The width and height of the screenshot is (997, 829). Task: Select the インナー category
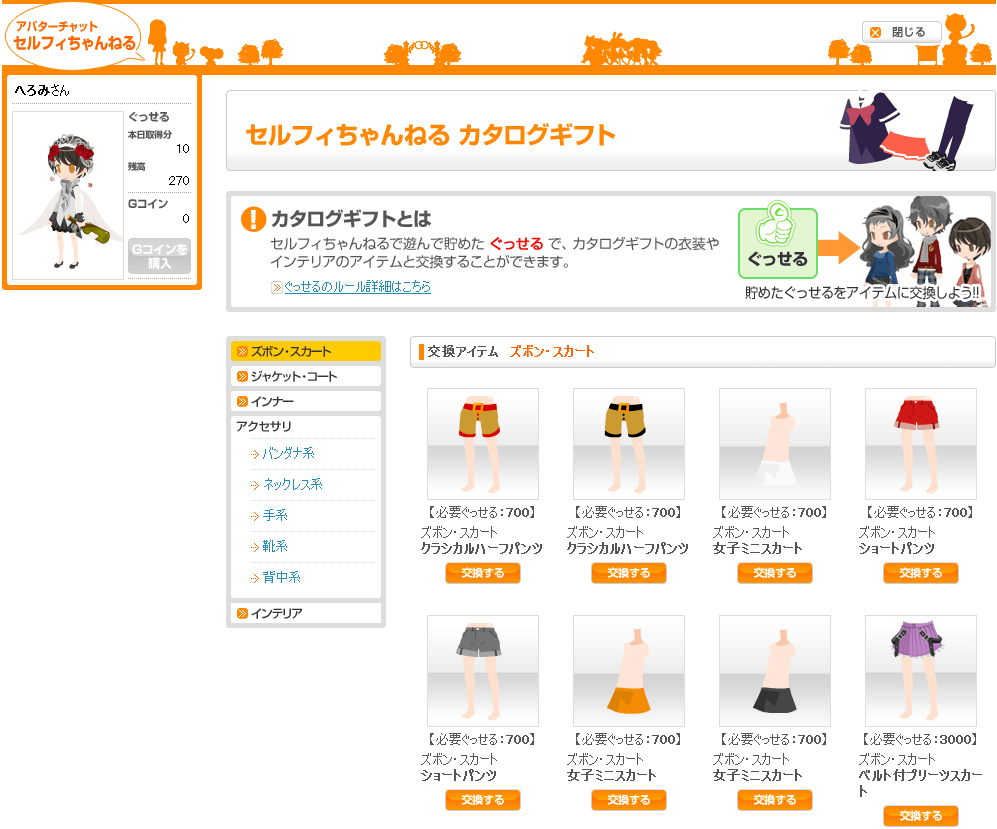[x=306, y=401]
